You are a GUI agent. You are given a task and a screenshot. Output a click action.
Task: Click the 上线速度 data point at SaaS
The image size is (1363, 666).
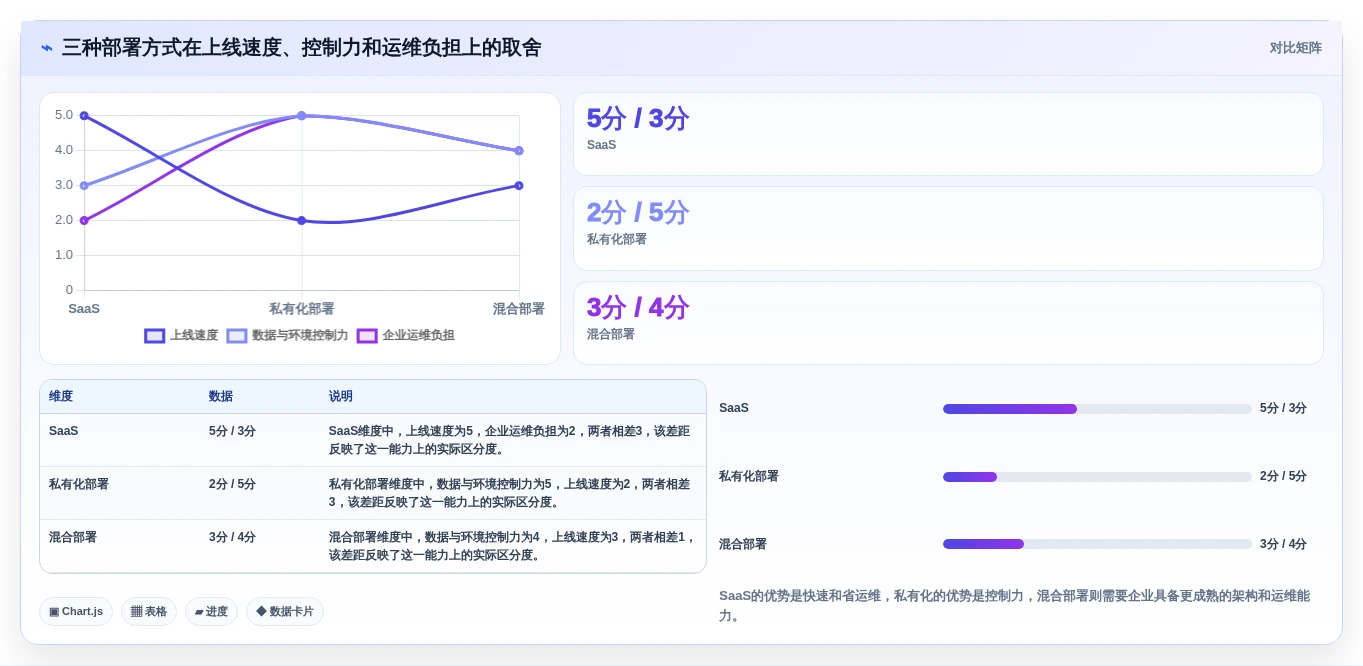(84, 116)
